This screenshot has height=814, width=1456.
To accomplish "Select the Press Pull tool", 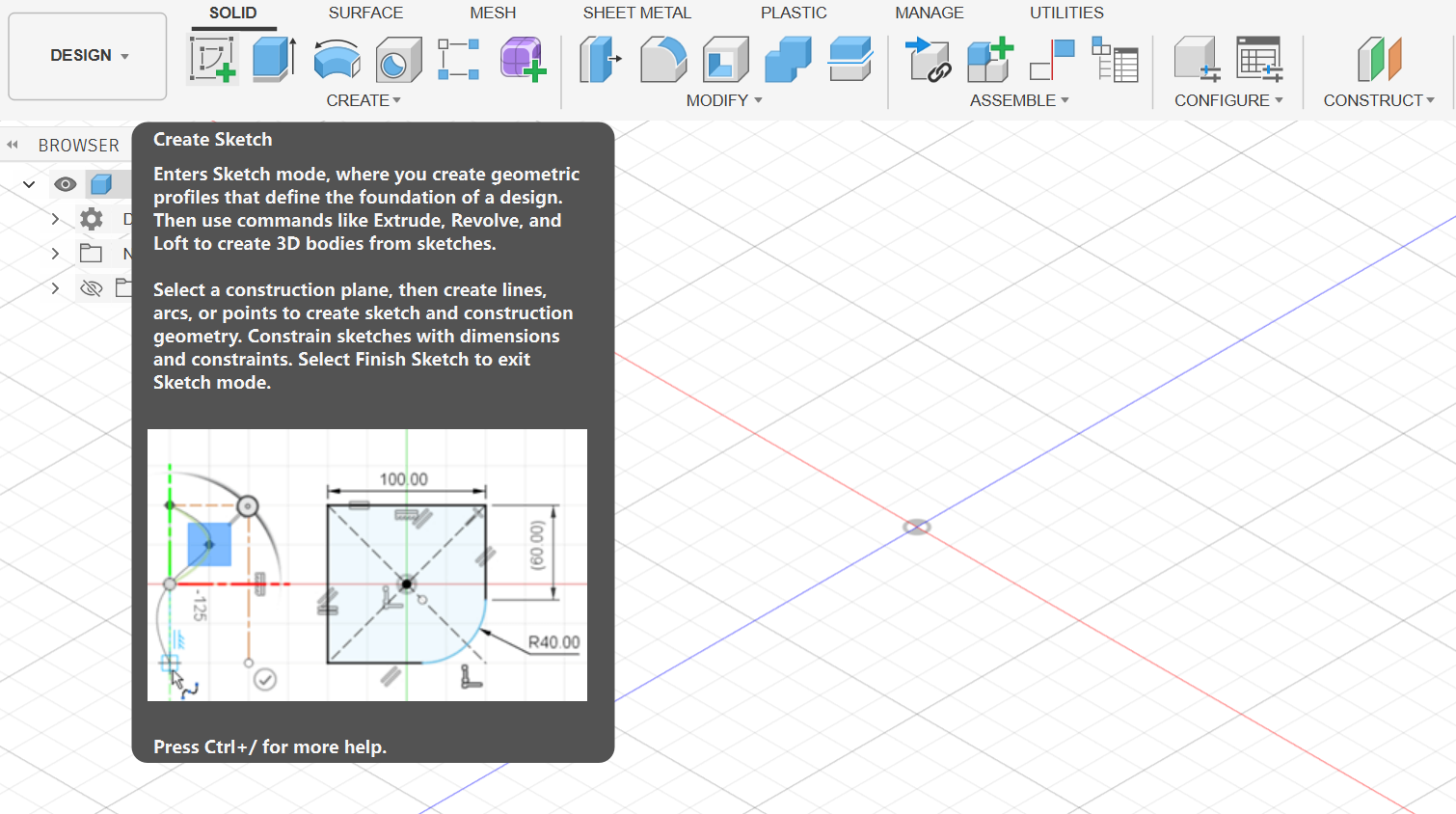I will pyautogui.click(x=600, y=59).
